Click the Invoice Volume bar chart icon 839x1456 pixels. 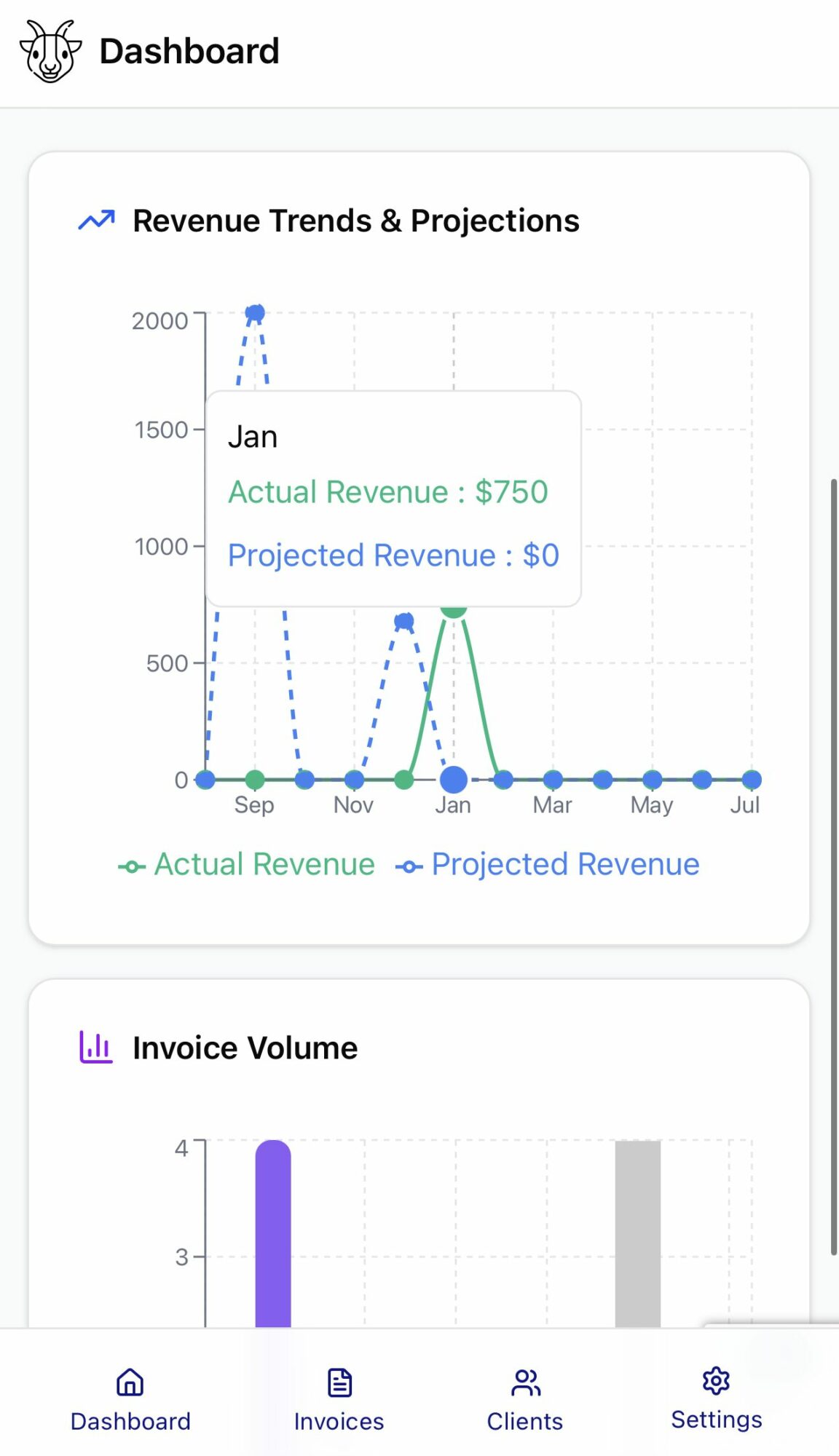click(x=96, y=1047)
